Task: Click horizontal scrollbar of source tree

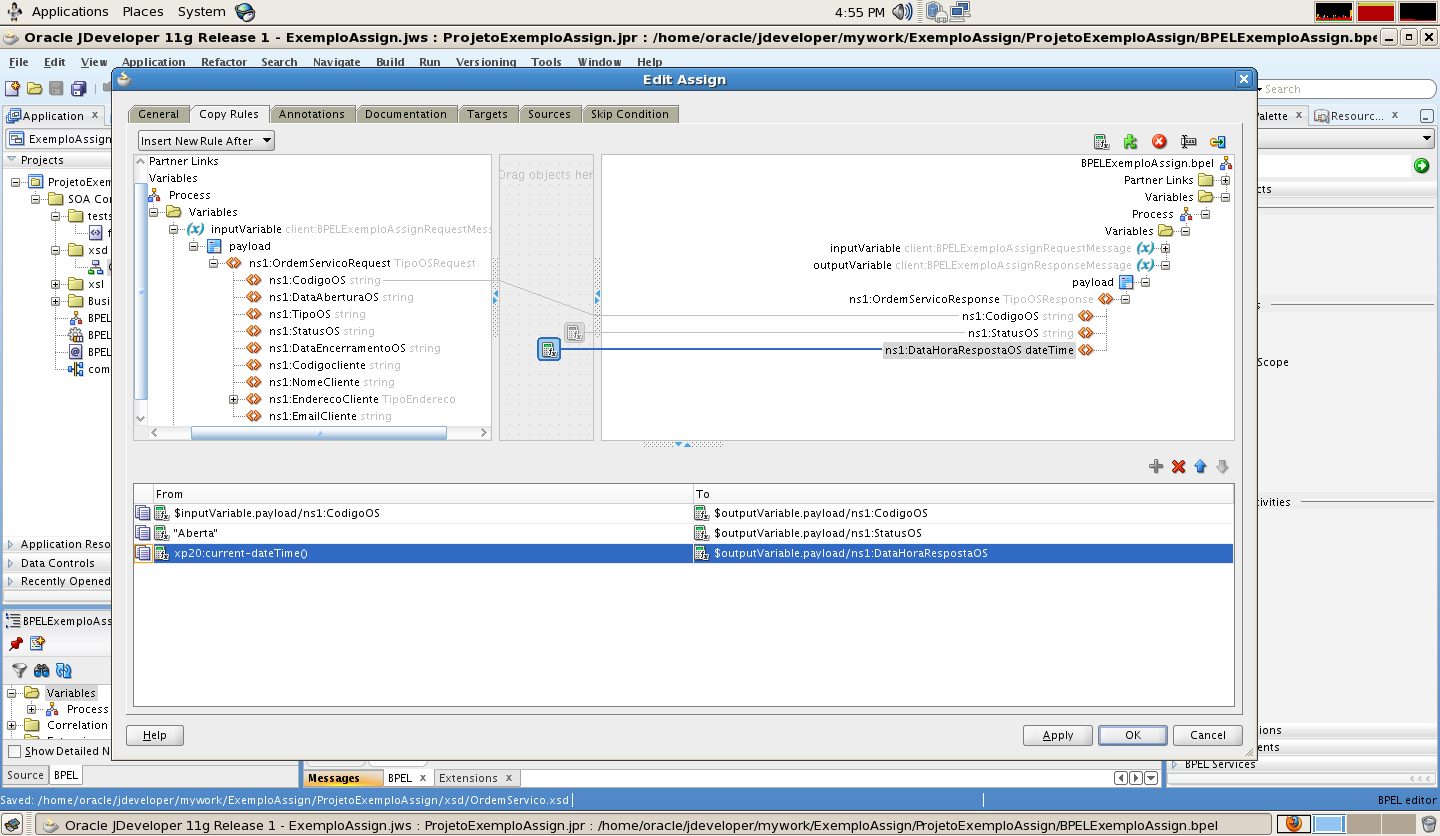Action: (318, 433)
